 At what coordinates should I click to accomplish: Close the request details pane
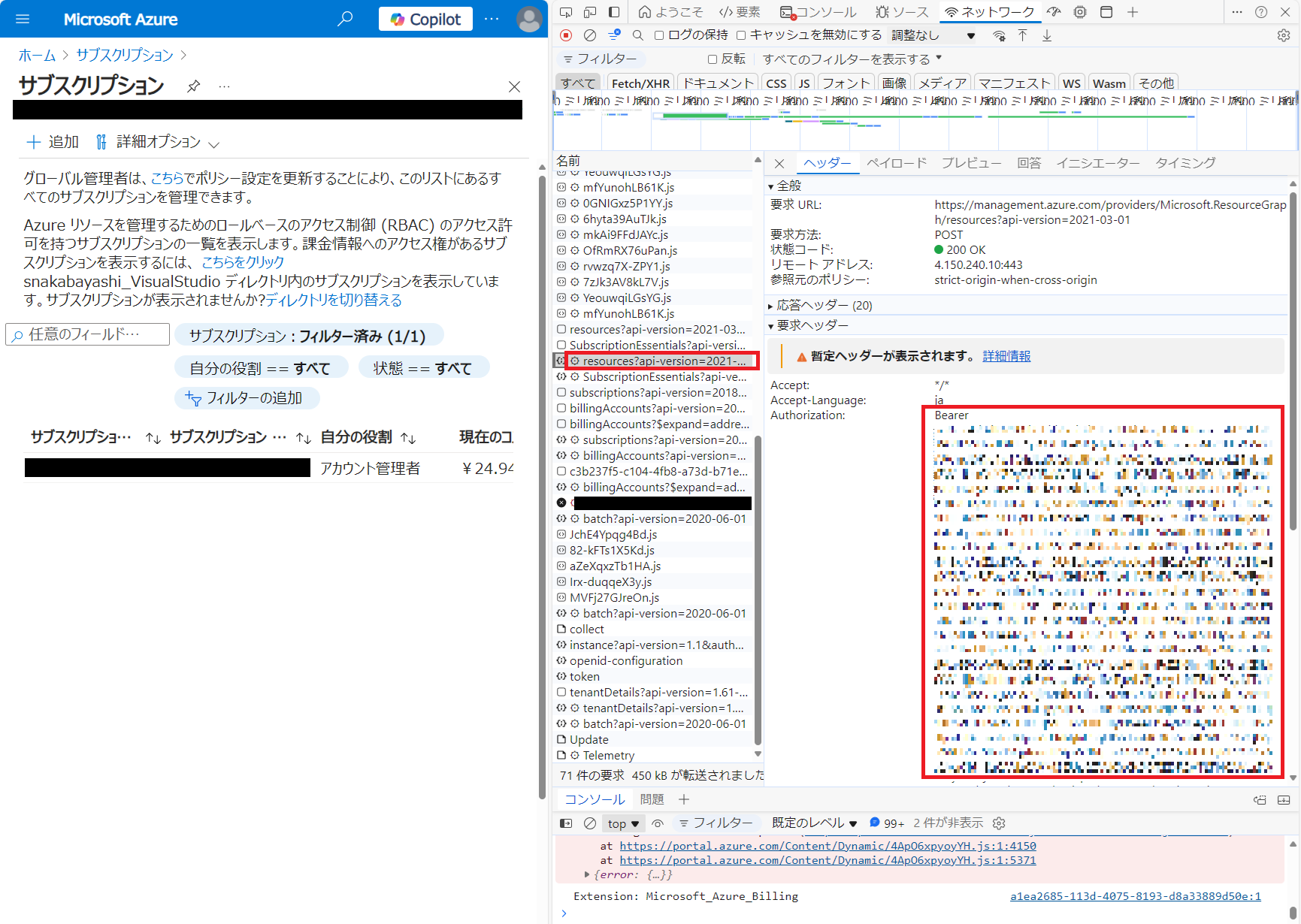pos(779,164)
